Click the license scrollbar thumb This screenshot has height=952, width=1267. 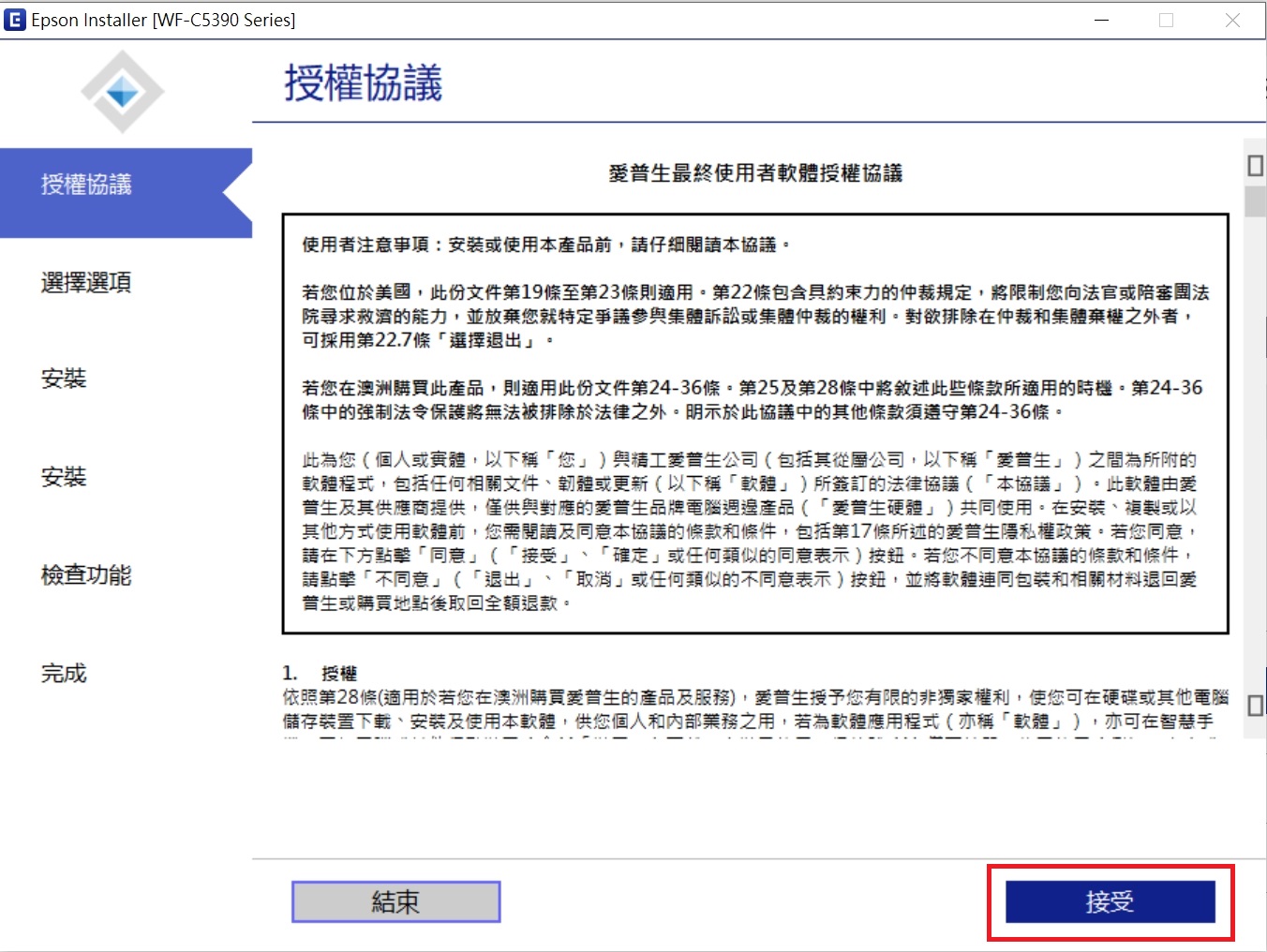coord(1255,201)
